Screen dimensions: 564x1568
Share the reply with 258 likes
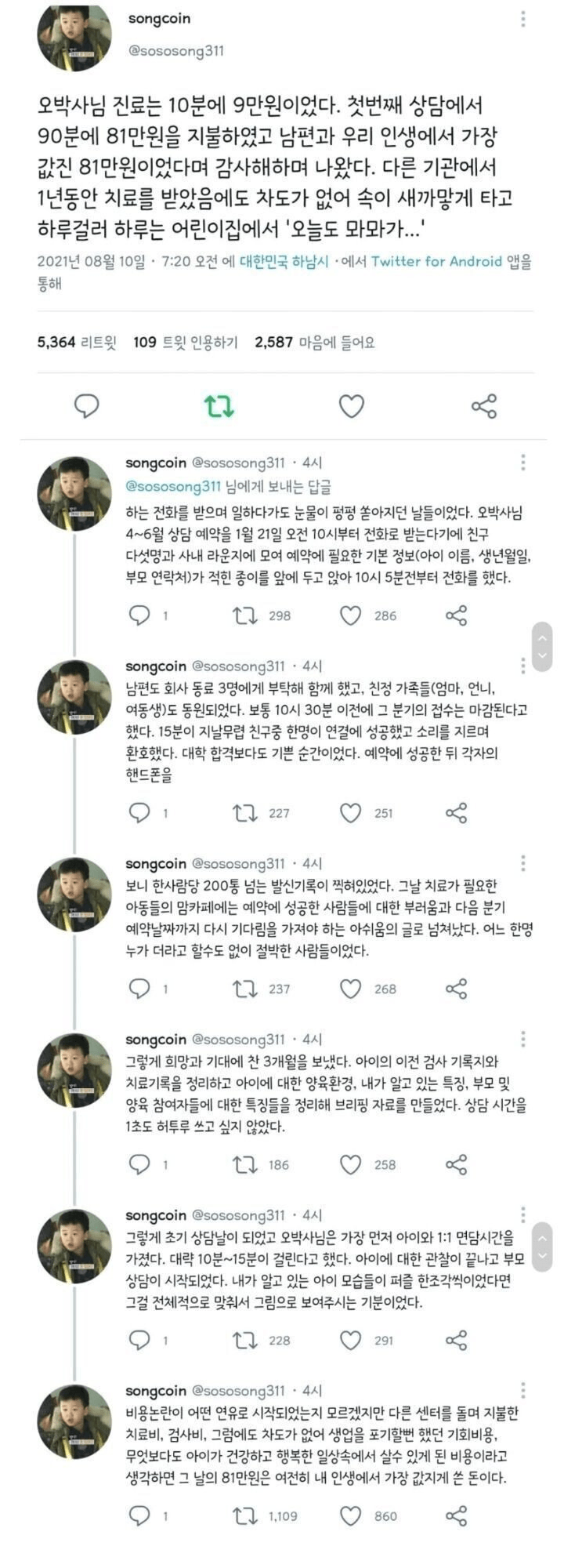[x=456, y=1164]
